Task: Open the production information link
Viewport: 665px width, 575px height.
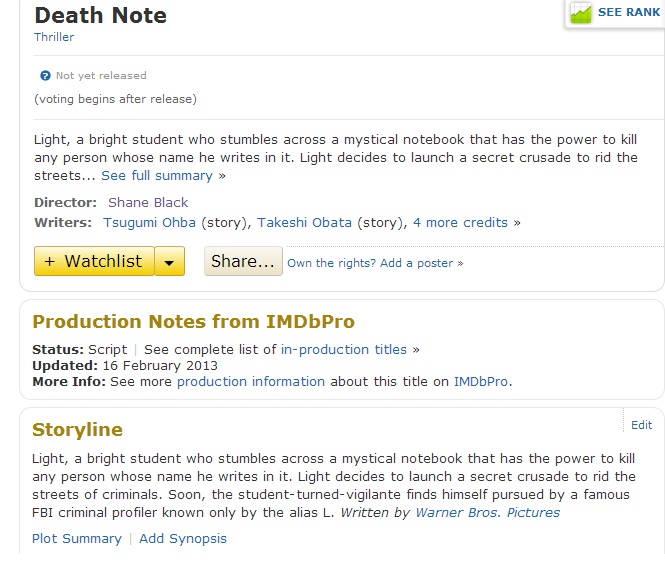Action: (x=251, y=381)
